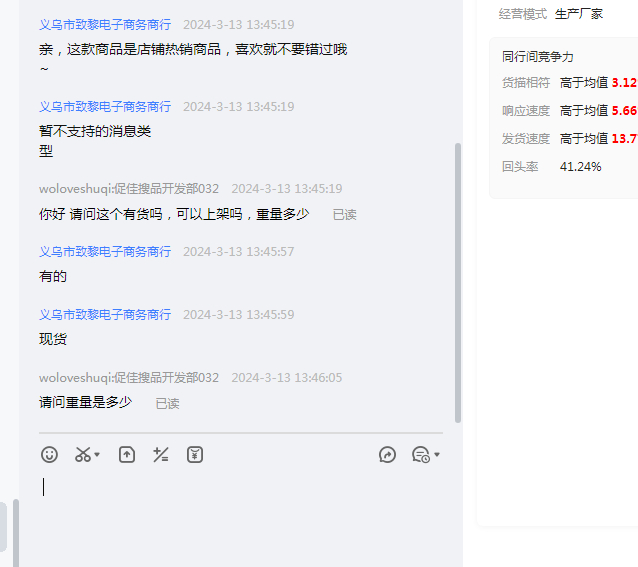638x567 pixels.
Task: Click the first 义乌市致黎电子商务商行 sender name
Action: point(105,24)
